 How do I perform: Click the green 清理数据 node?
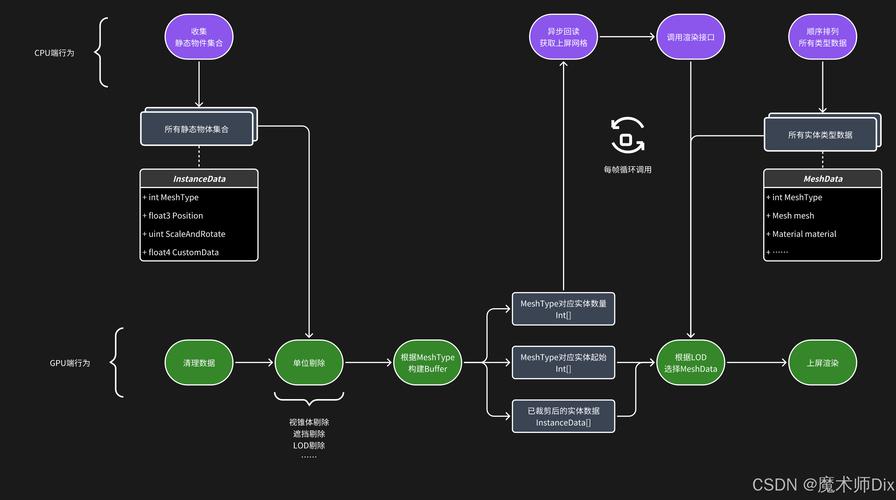point(198,362)
